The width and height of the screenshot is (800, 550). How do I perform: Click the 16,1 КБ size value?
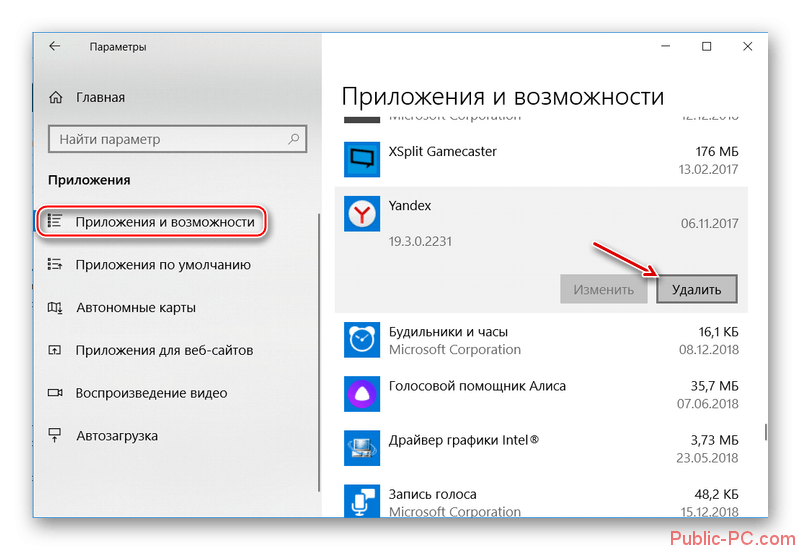(718, 332)
